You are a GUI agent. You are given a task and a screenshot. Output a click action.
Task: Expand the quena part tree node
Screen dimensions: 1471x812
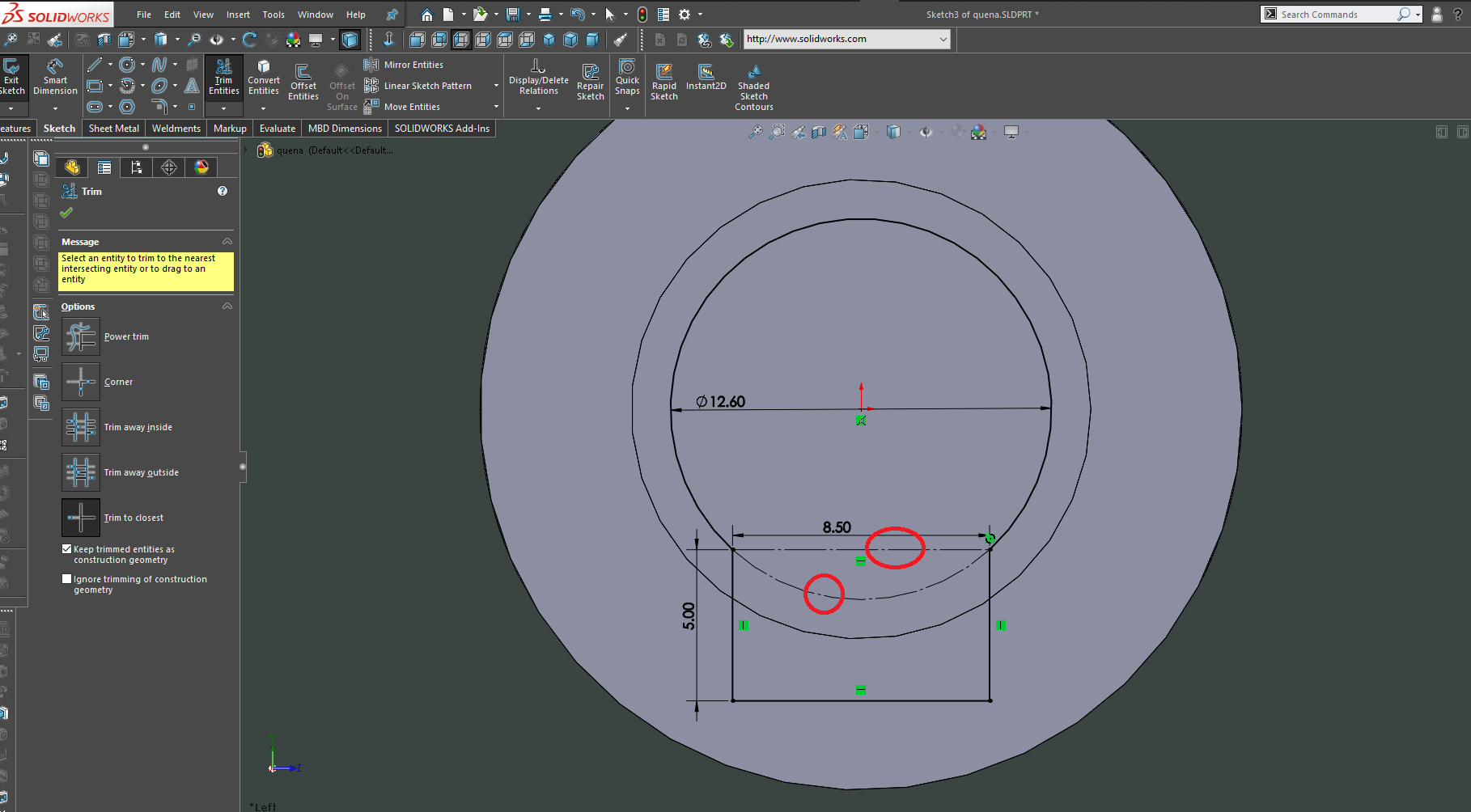(247, 150)
